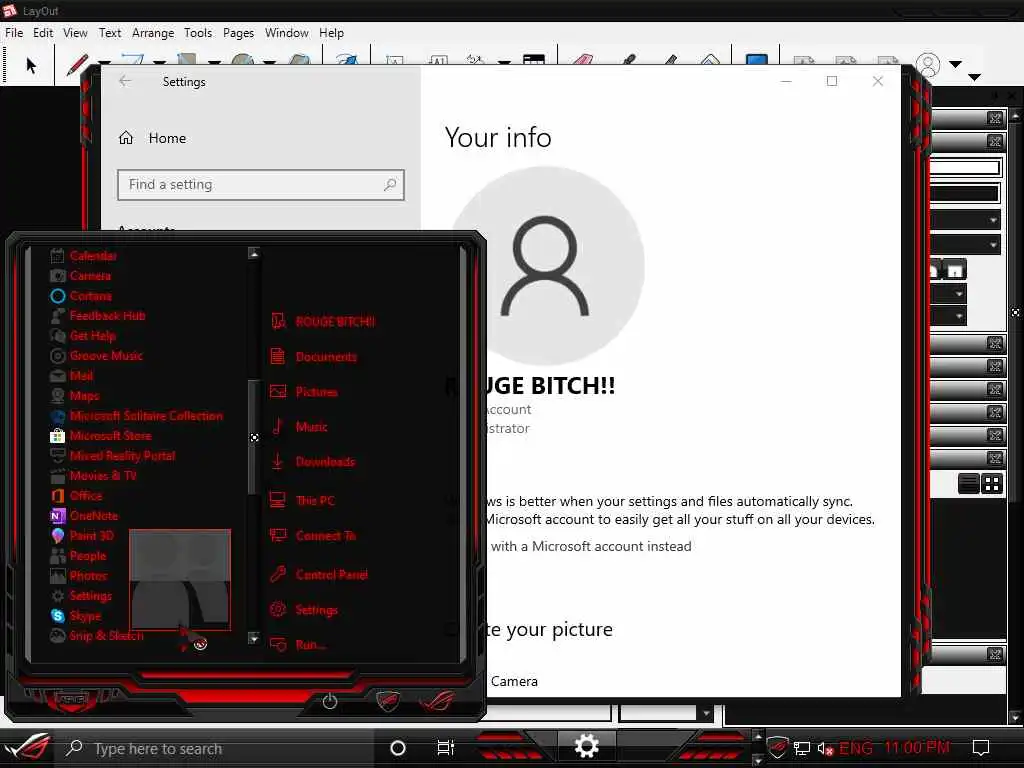Open the Edit menu

click(43, 33)
